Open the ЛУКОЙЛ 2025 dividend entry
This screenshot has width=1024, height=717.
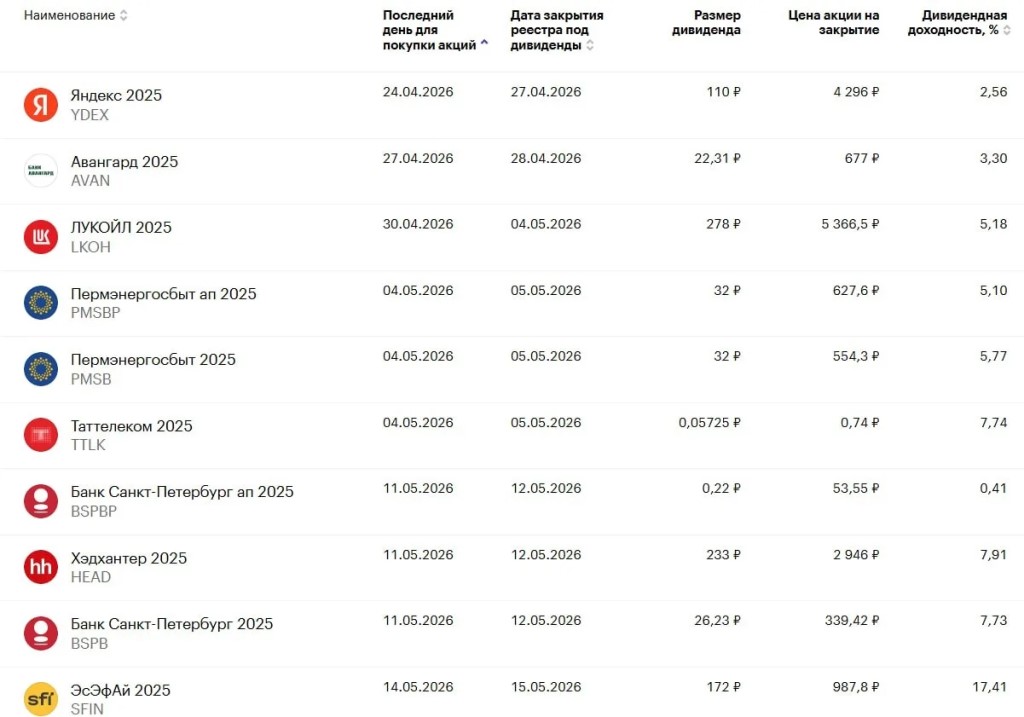tap(121, 228)
